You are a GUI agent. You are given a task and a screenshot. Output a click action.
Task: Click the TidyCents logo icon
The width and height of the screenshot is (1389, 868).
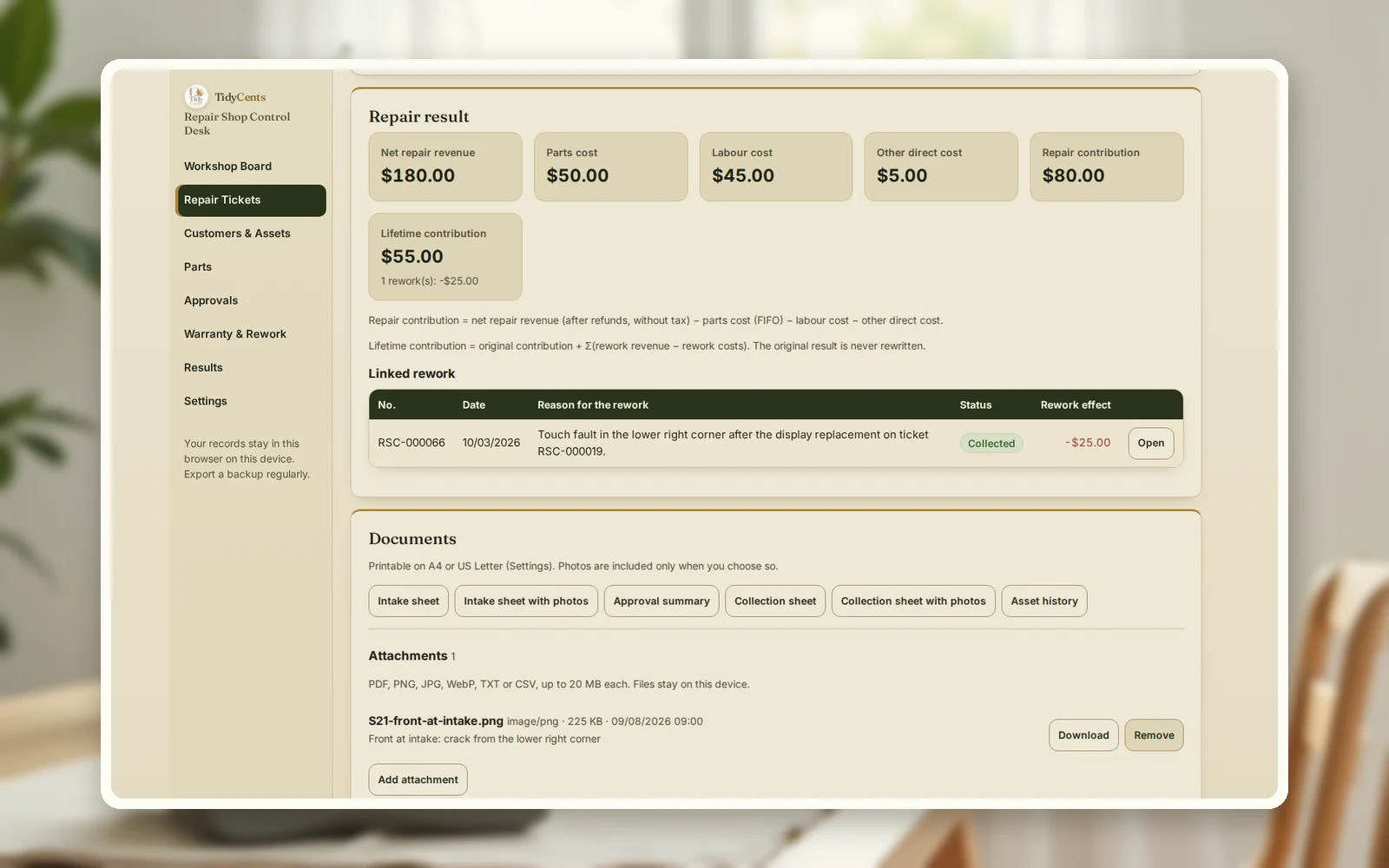[196, 96]
